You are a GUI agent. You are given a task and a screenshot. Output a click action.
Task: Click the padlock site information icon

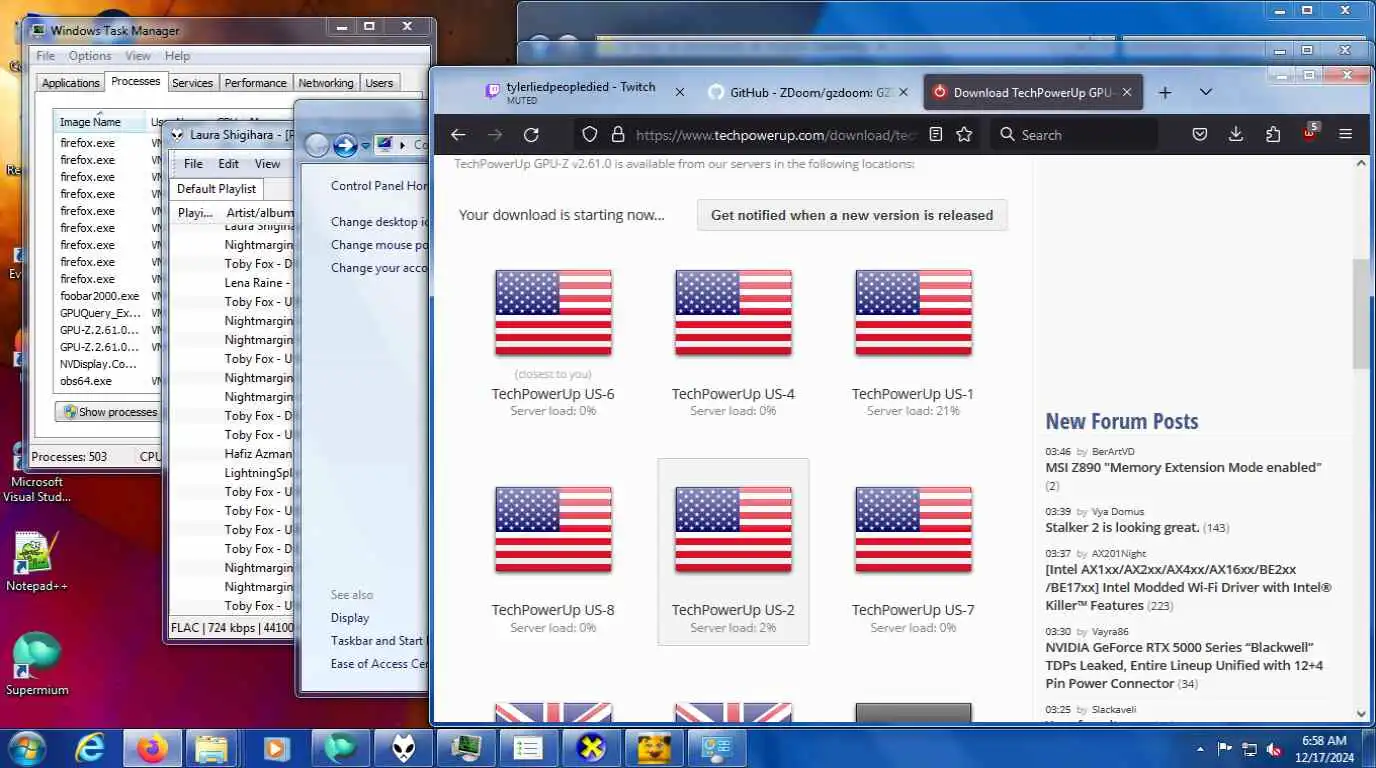point(617,134)
